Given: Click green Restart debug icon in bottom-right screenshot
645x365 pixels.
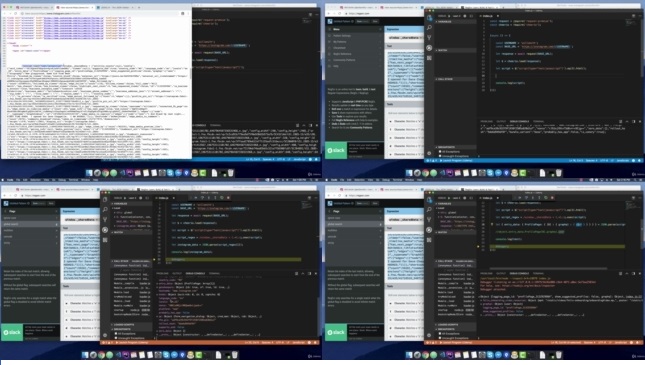Looking at the screenshot, I should click(x=546, y=198).
